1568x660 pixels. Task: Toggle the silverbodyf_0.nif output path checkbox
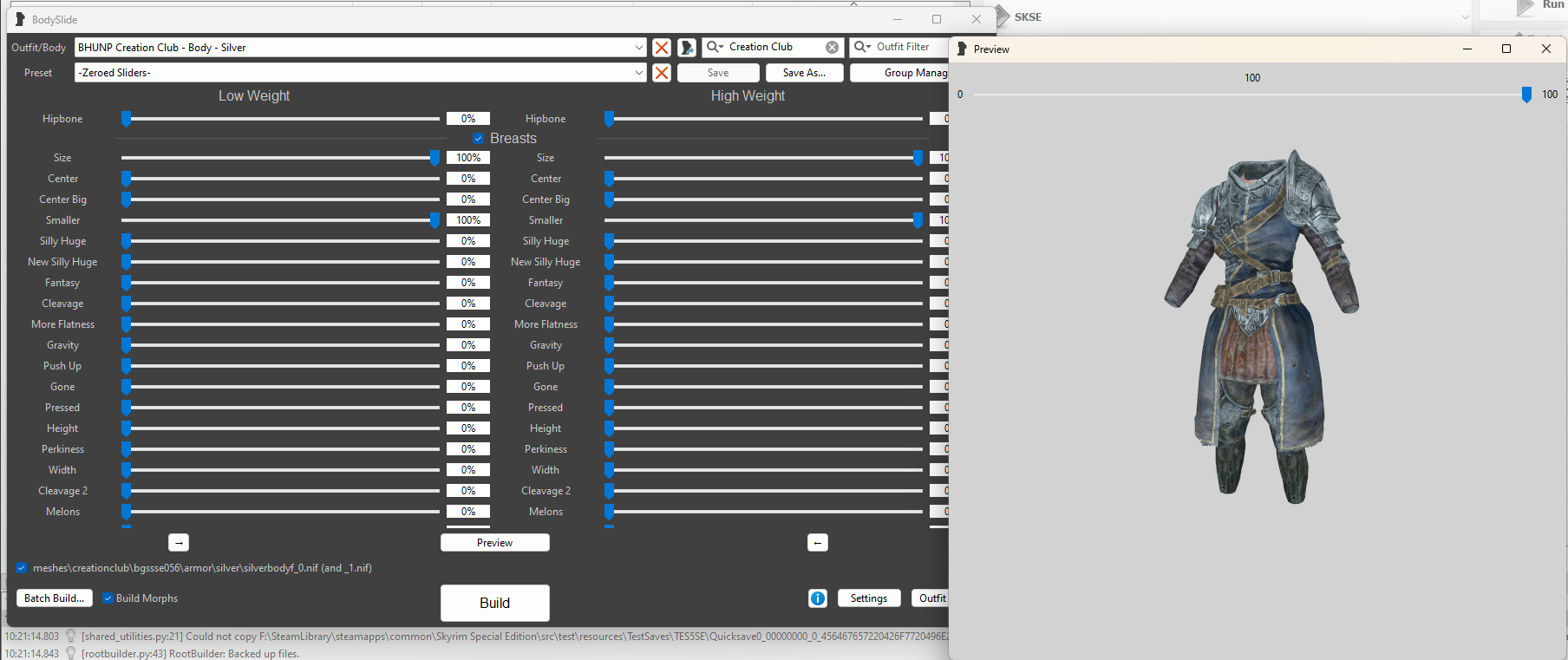tap(22, 568)
